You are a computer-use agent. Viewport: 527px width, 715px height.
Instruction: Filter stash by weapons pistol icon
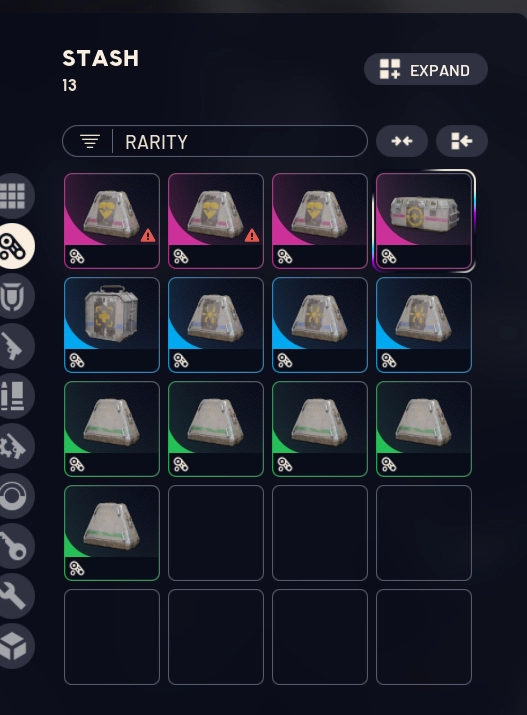click(x=13, y=346)
